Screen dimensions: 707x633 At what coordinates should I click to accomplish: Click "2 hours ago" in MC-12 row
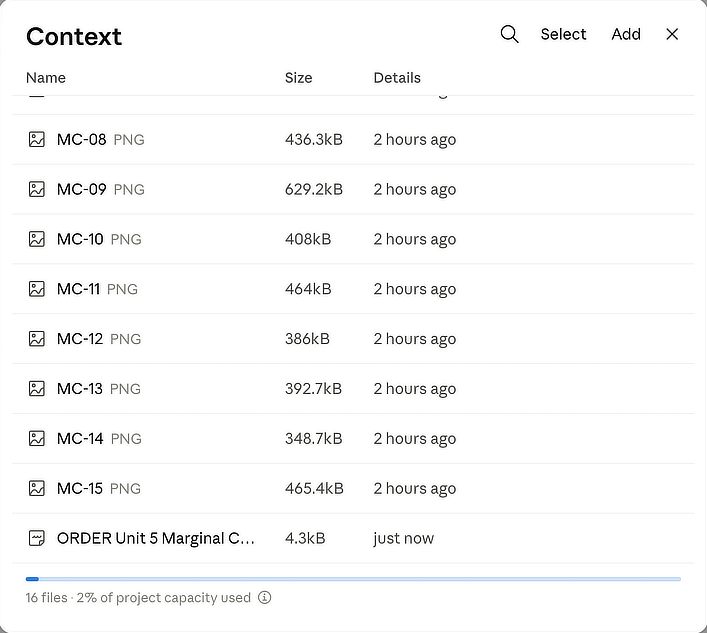[415, 339]
